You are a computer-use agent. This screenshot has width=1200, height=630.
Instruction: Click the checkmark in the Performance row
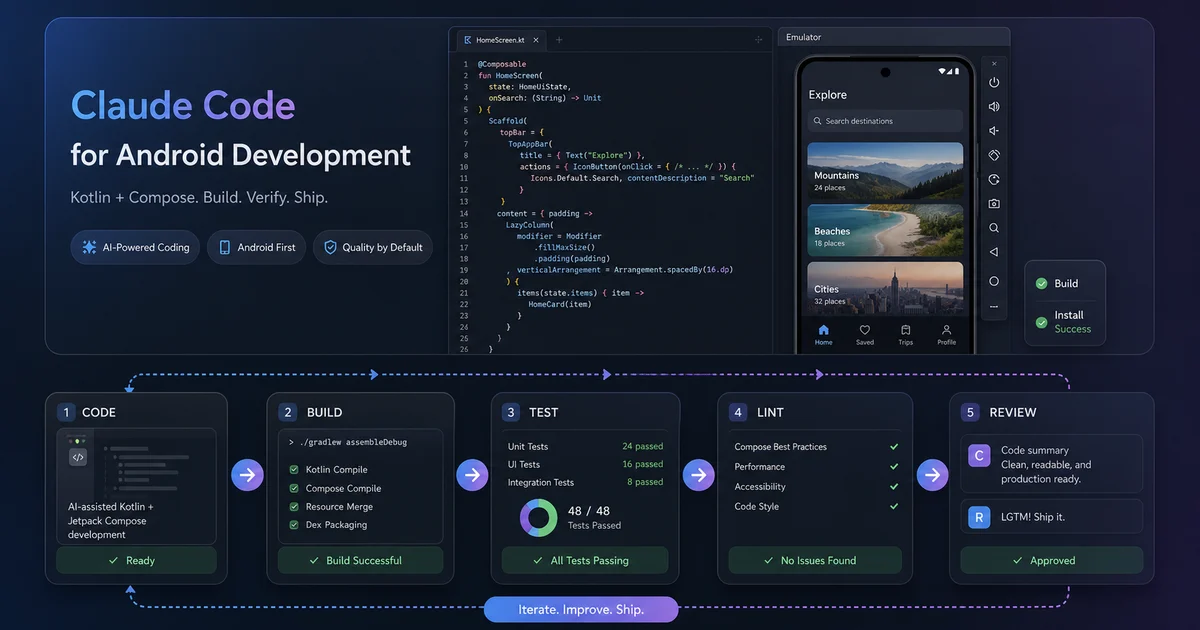tap(894, 466)
